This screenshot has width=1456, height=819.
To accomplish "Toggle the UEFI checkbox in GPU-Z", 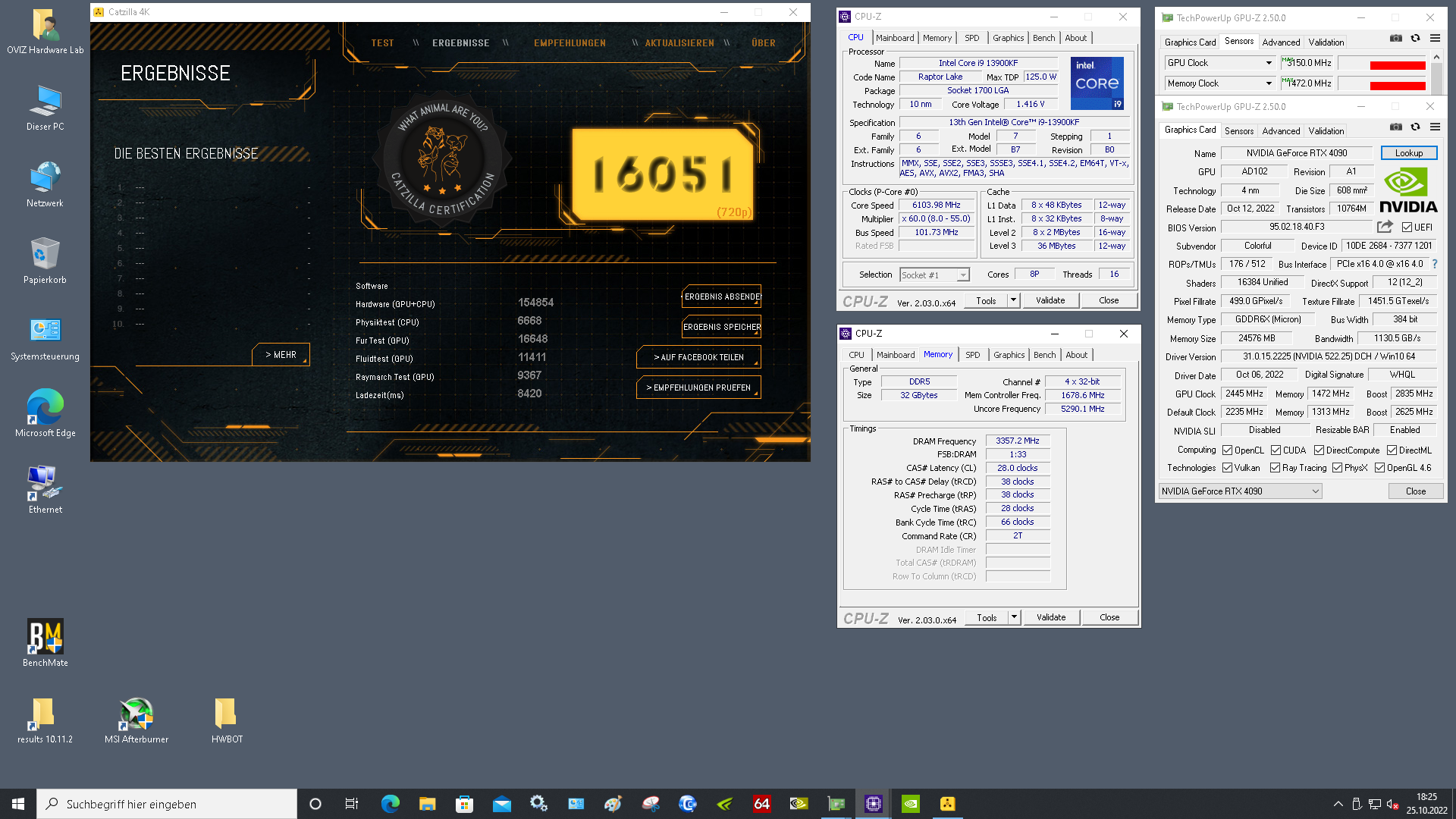I will (x=1407, y=227).
